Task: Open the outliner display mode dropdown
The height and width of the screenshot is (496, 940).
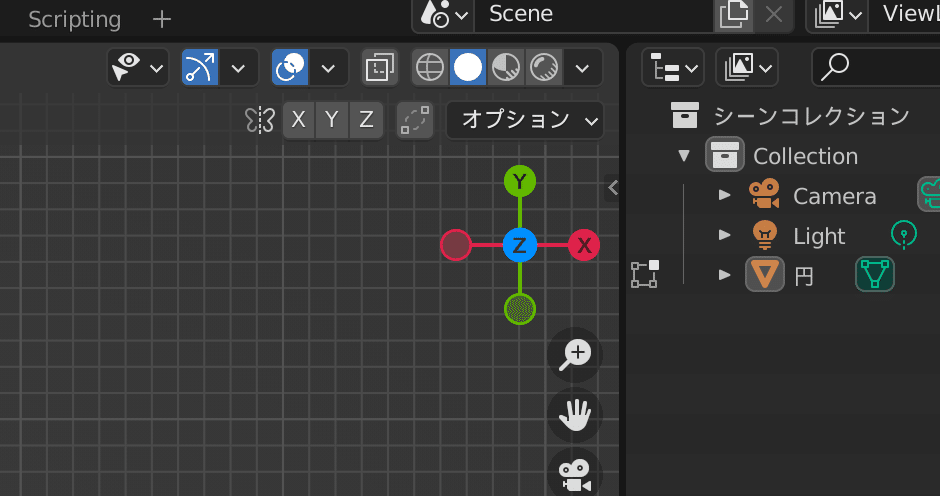Action: tap(747, 67)
